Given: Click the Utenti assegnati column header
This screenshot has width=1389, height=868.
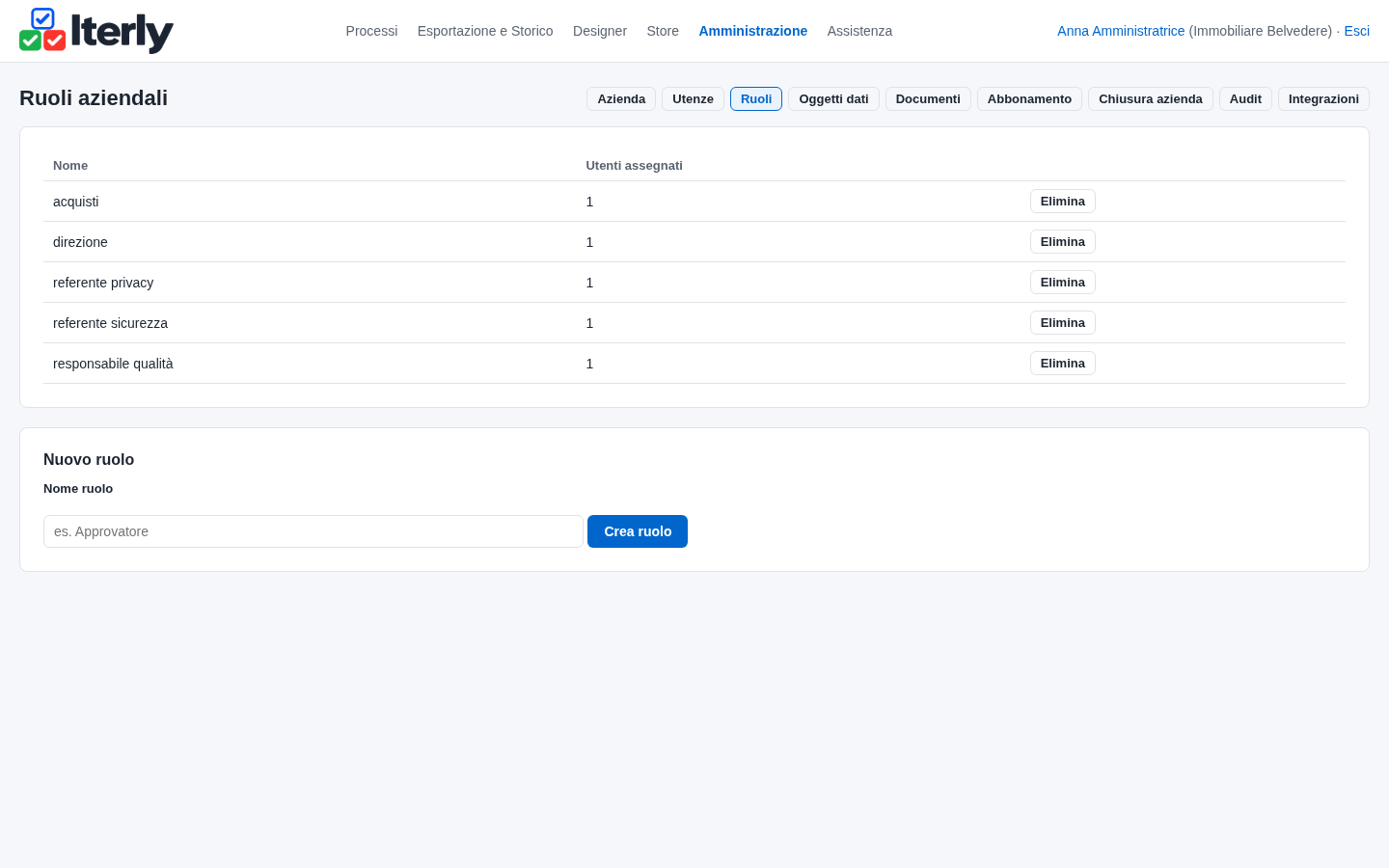Looking at the screenshot, I should pyautogui.click(x=634, y=166).
